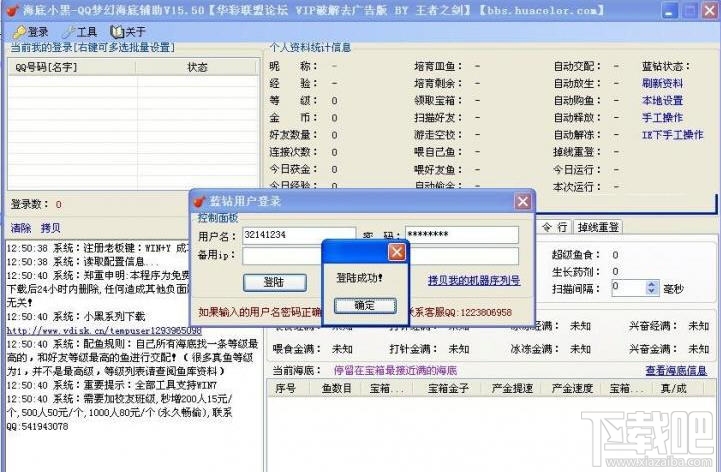Click the QQ号码[名字] column header
The height and width of the screenshot is (472, 721).
pos(73,67)
